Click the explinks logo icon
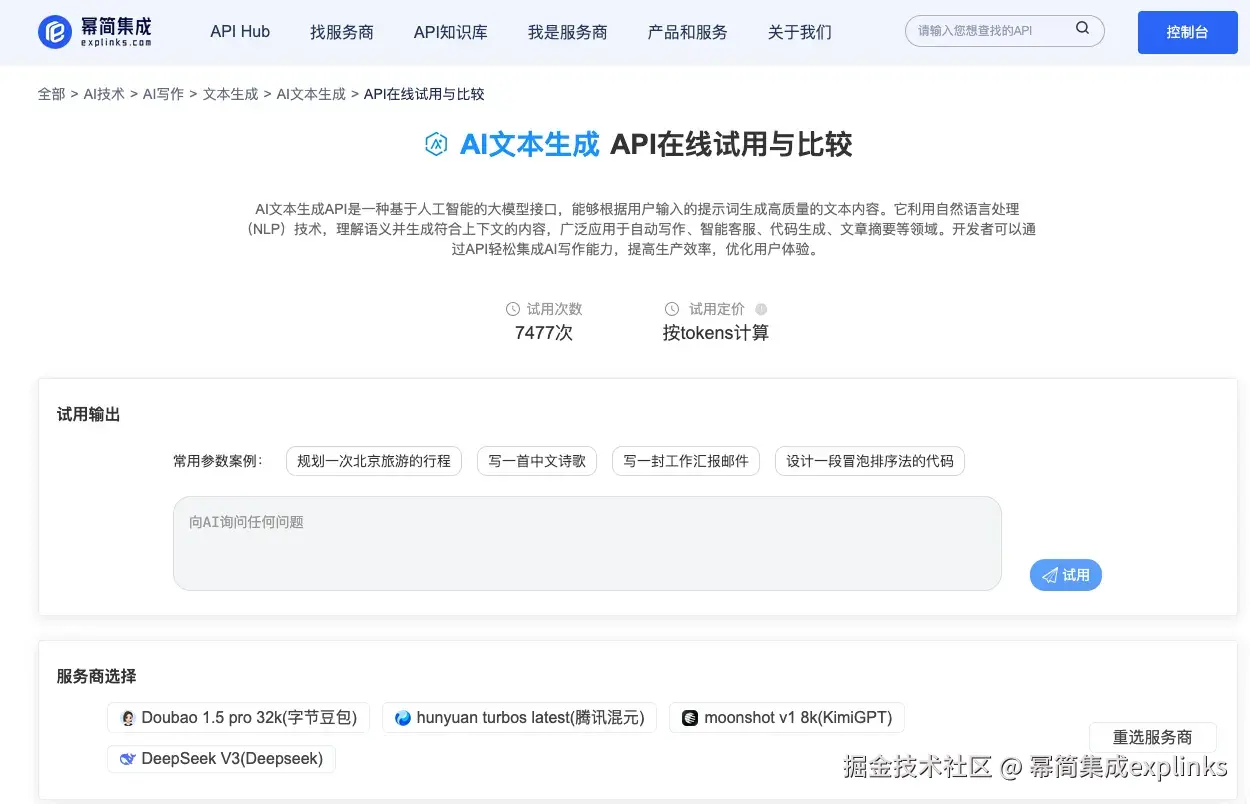The image size is (1250, 804). pyautogui.click(x=55, y=32)
